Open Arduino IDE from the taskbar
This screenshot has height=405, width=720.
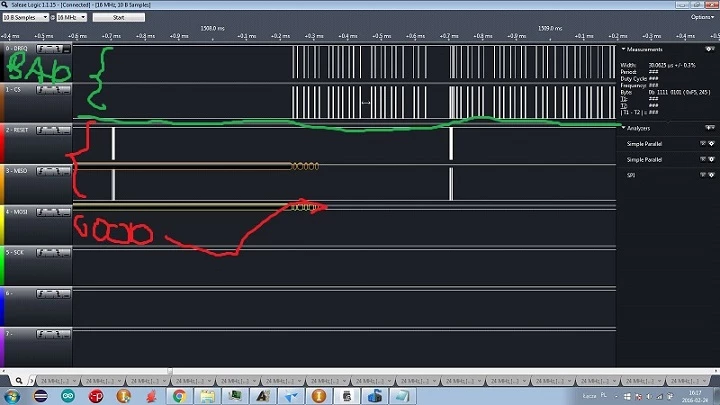68,396
